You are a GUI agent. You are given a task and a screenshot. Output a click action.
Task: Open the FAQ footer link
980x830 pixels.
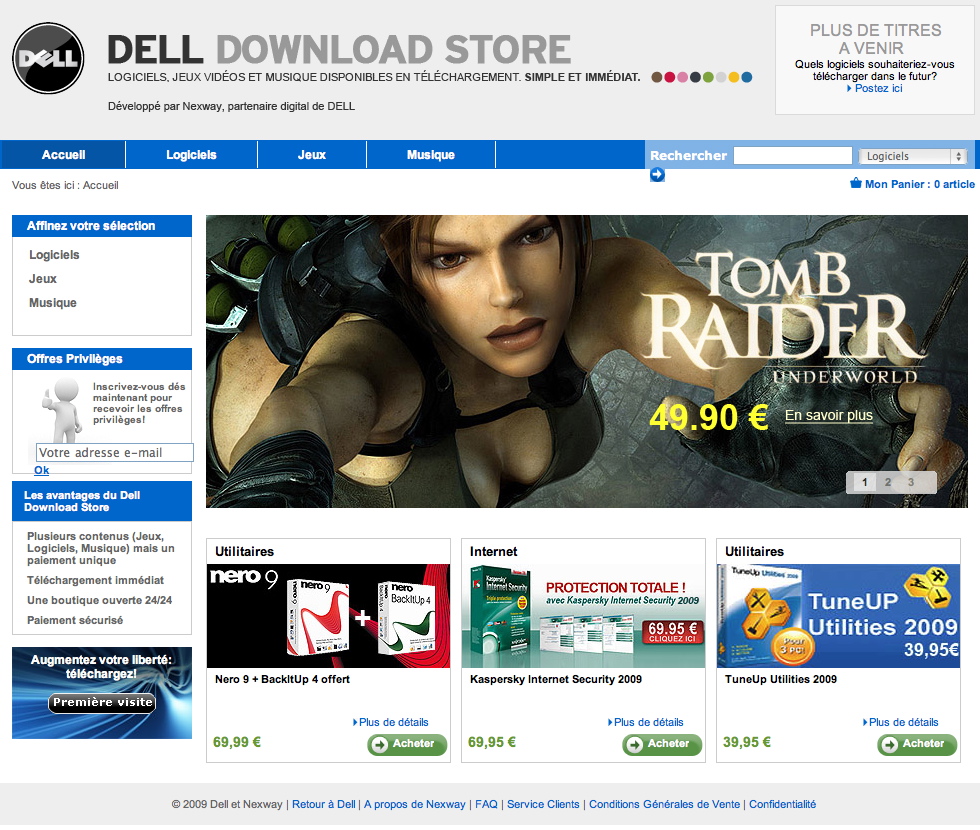(x=486, y=804)
